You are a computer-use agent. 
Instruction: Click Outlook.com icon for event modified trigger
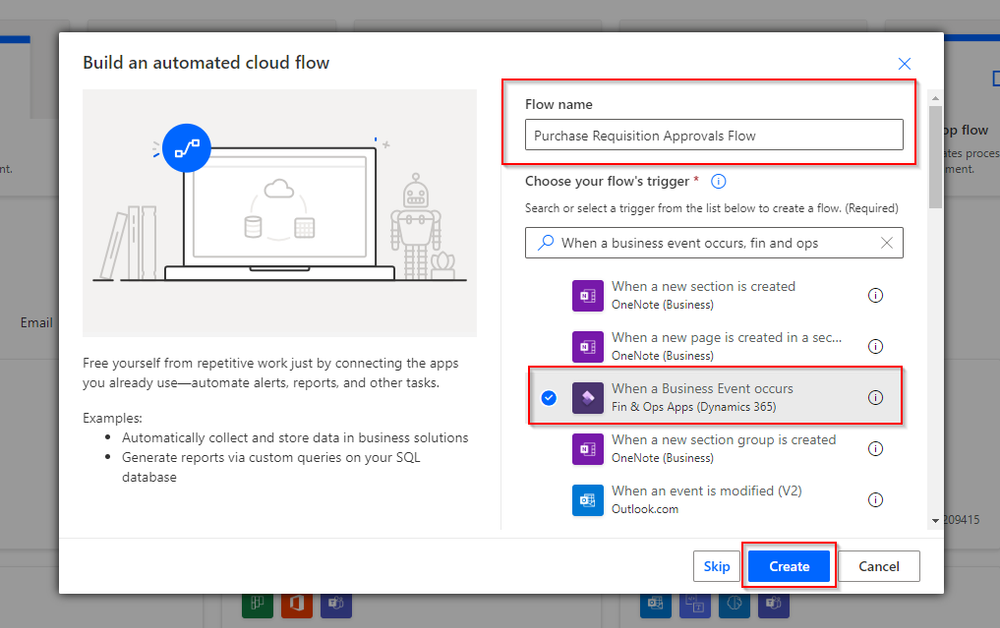pyautogui.click(x=587, y=500)
